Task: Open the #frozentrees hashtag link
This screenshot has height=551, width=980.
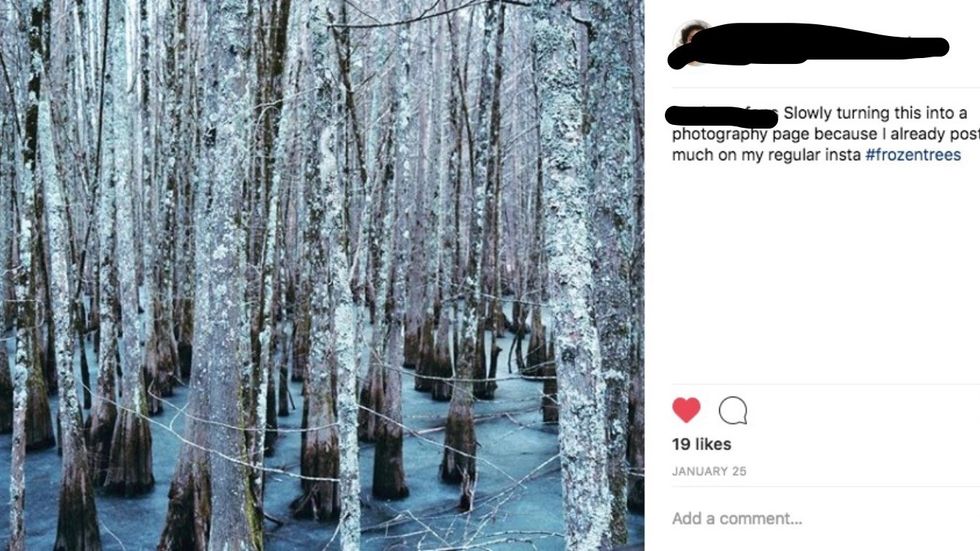Action: [913, 155]
